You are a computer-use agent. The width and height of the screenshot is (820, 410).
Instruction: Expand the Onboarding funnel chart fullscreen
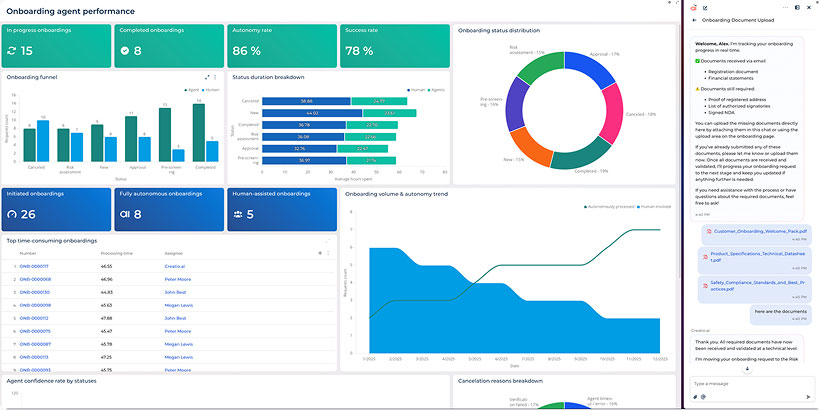click(207, 77)
